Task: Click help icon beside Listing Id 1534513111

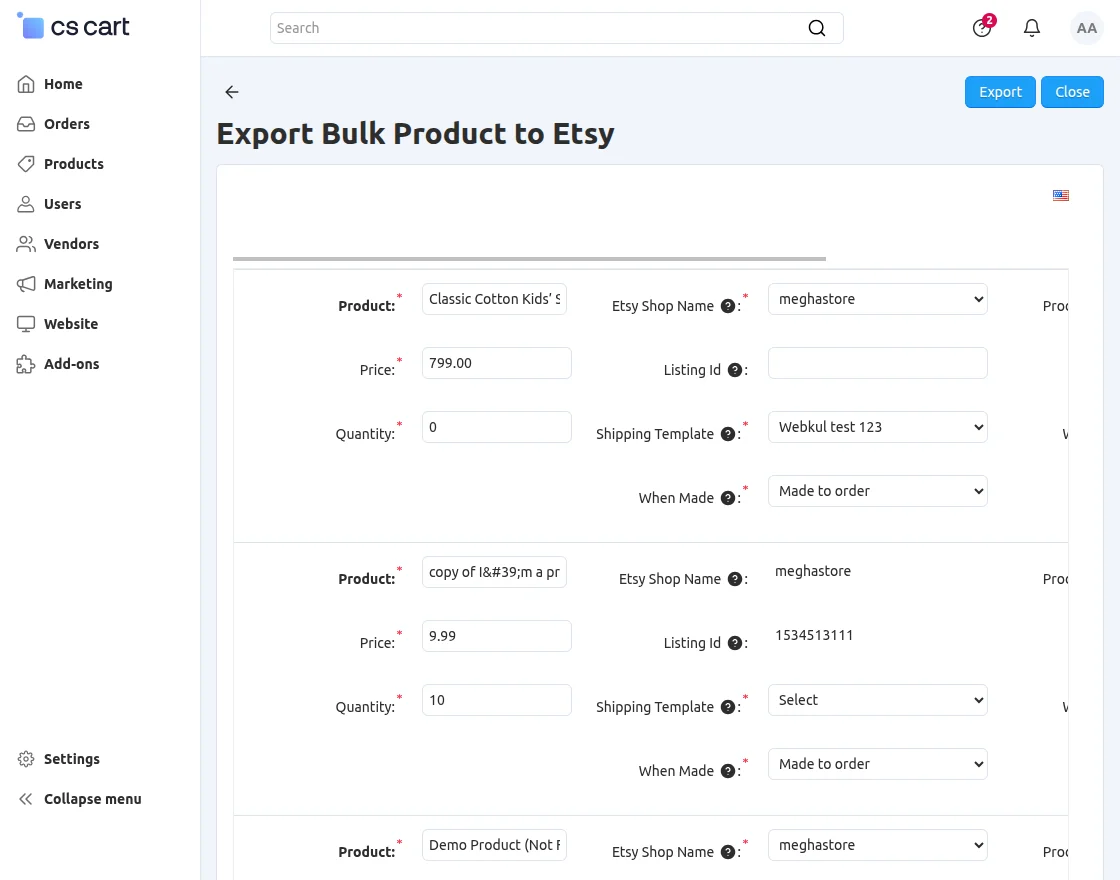Action: tap(735, 643)
